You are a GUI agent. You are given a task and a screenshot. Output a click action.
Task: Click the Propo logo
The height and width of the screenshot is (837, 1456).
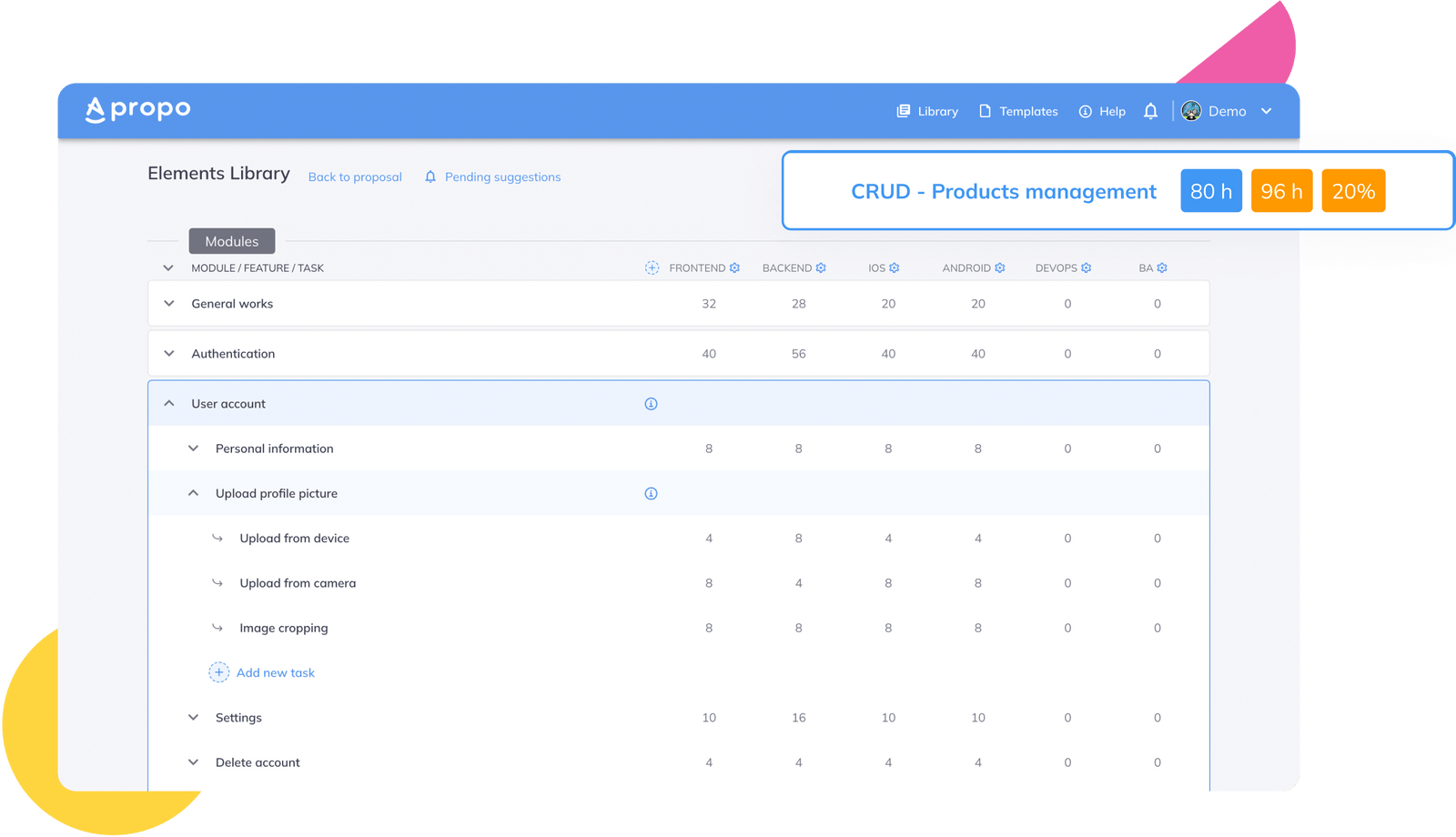click(137, 109)
